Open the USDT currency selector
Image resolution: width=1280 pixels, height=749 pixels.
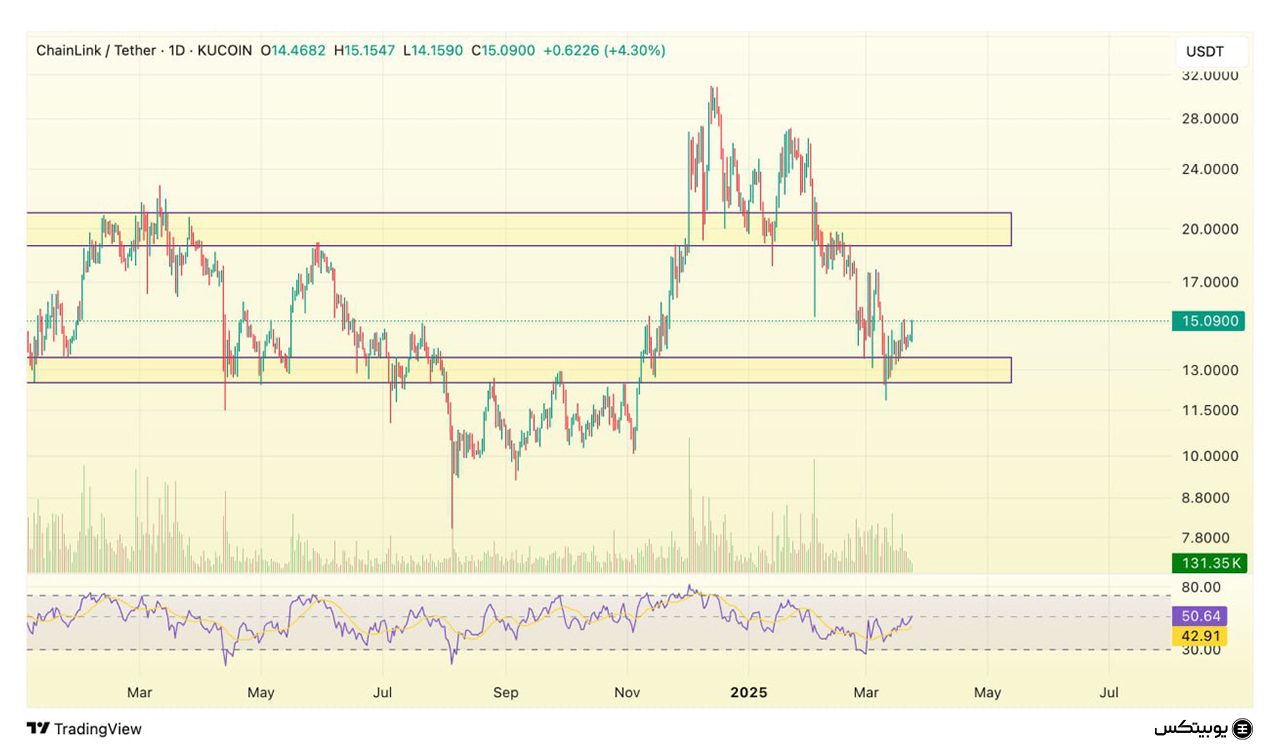(x=1212, y=52)
